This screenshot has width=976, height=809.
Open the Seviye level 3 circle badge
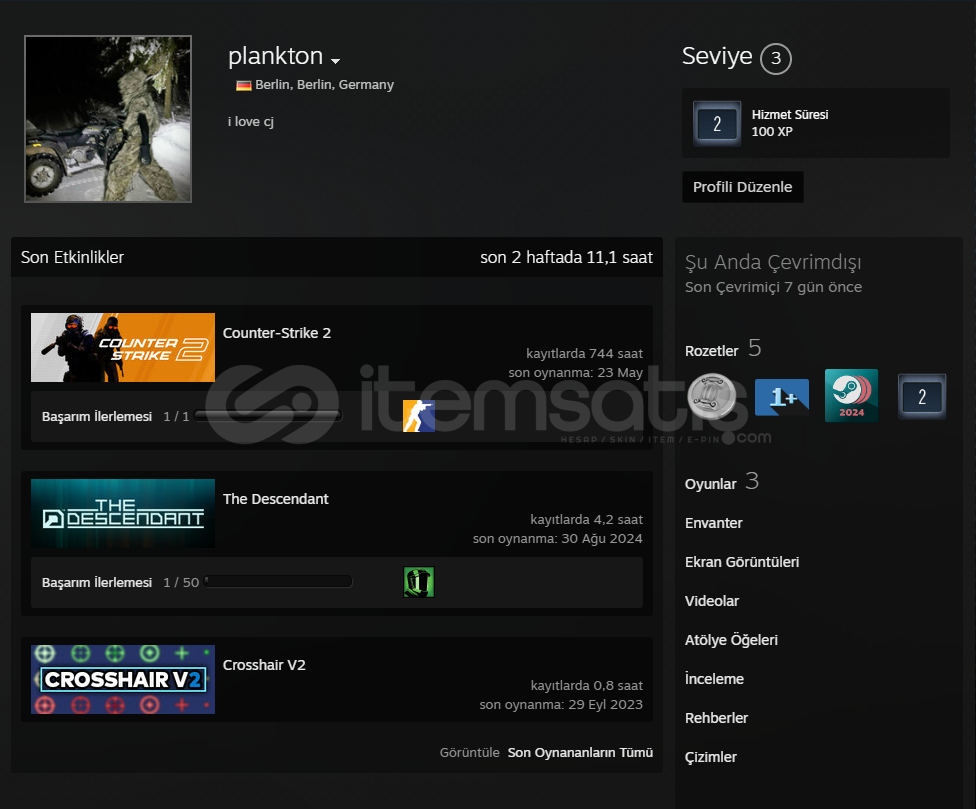pos(776,58)
